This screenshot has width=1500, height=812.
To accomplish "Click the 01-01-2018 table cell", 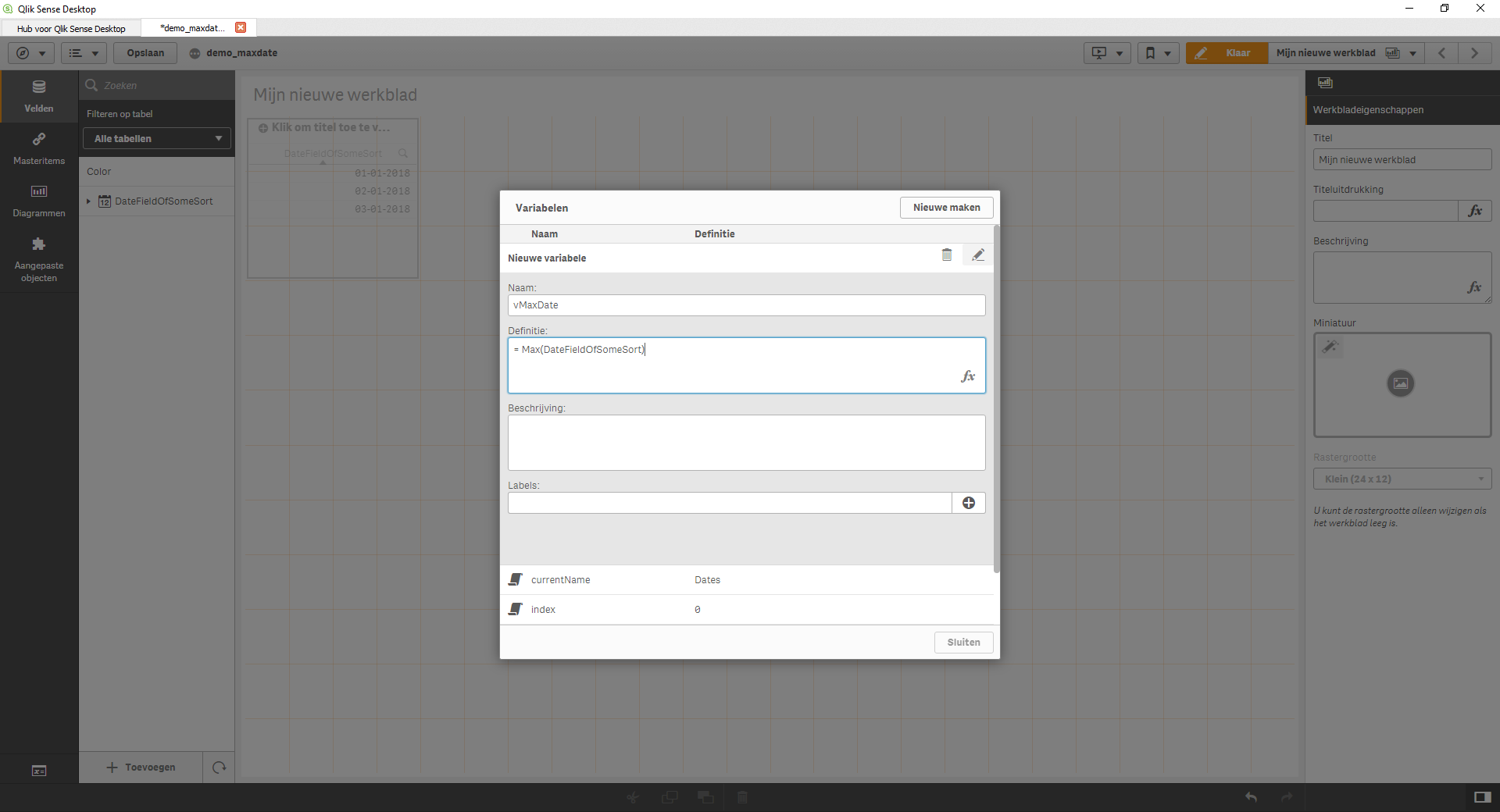I will (382, 173).
